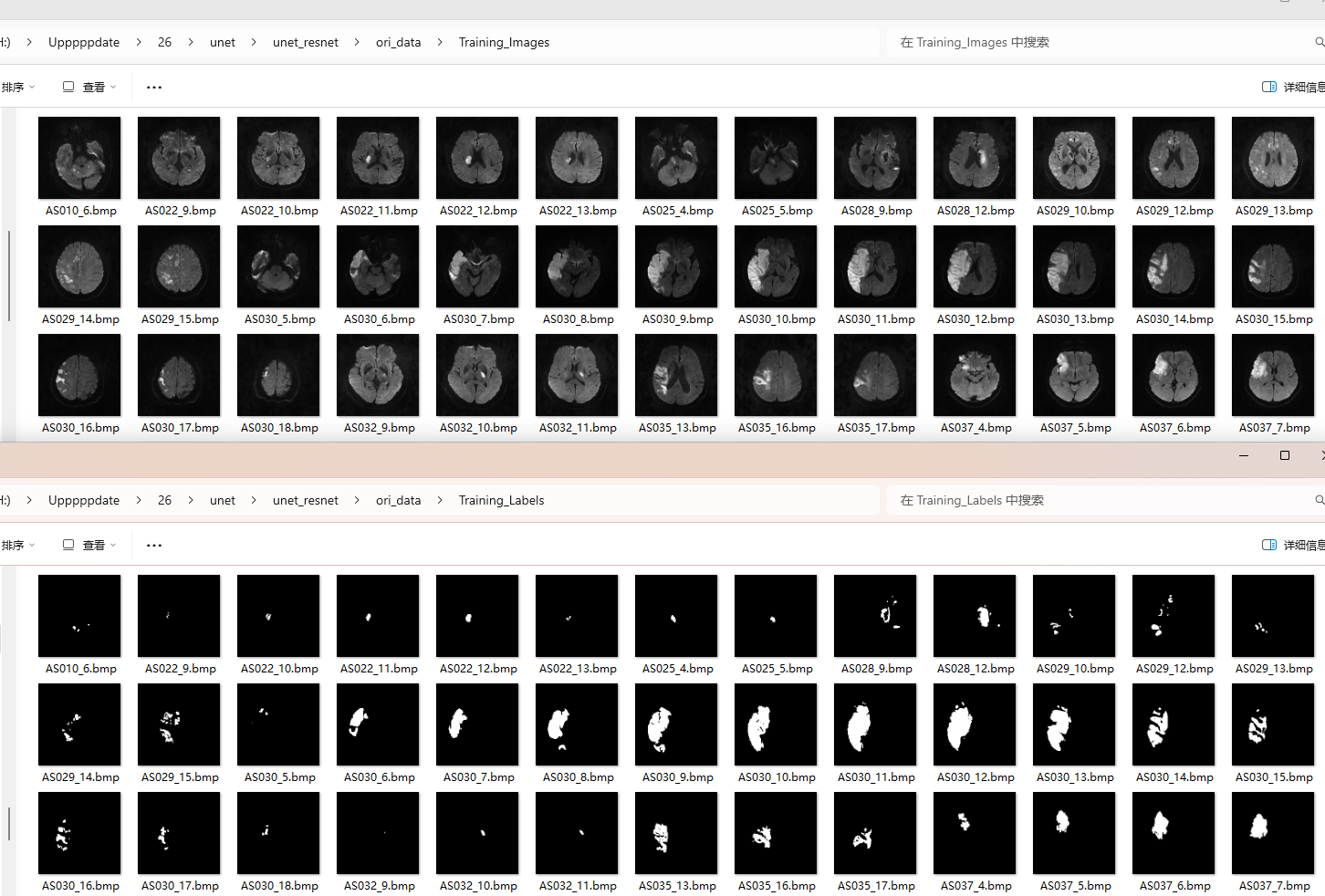This screenshot has width=1325, height=896.
Task: Select AS022_11.bmp thumbnail in Training_Images
Action: 378,158
